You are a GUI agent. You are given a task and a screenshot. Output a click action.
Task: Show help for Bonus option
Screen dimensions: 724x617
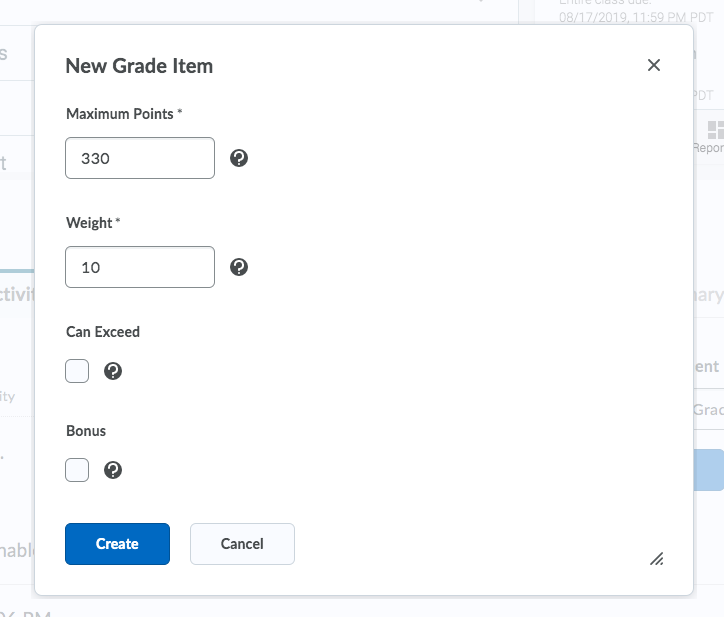click(113, 471)
